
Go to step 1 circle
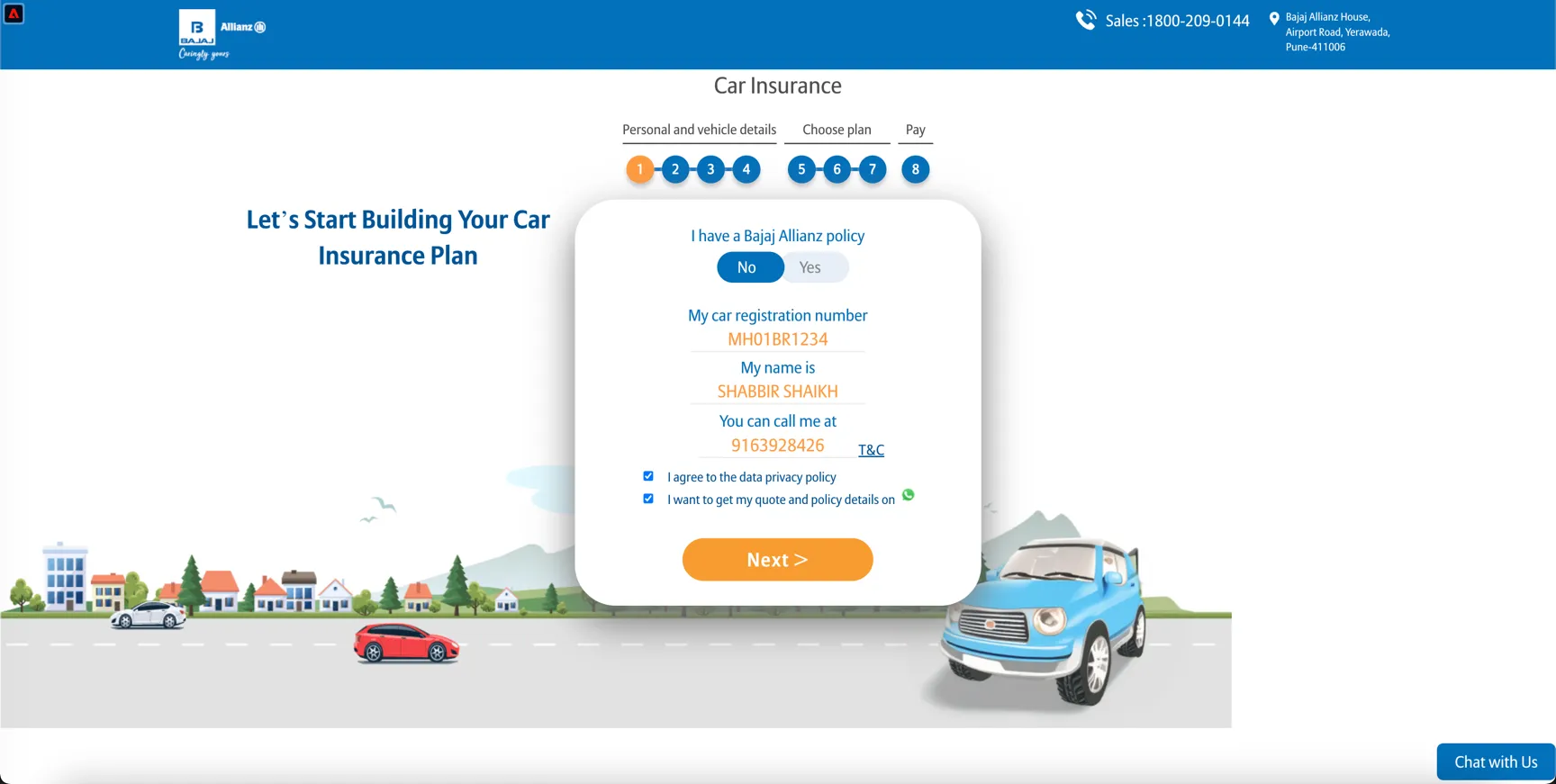(640, 169)
